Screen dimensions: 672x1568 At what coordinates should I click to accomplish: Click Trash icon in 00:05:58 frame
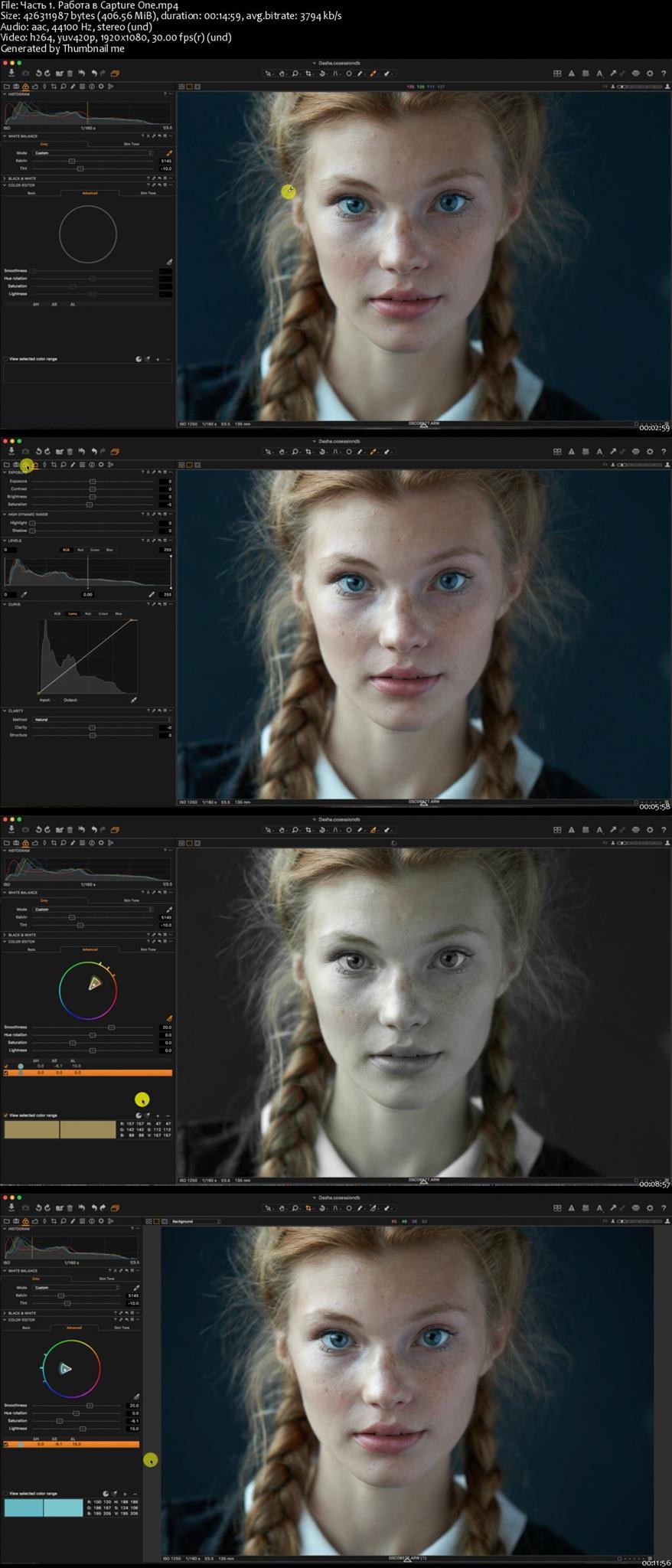70,451
